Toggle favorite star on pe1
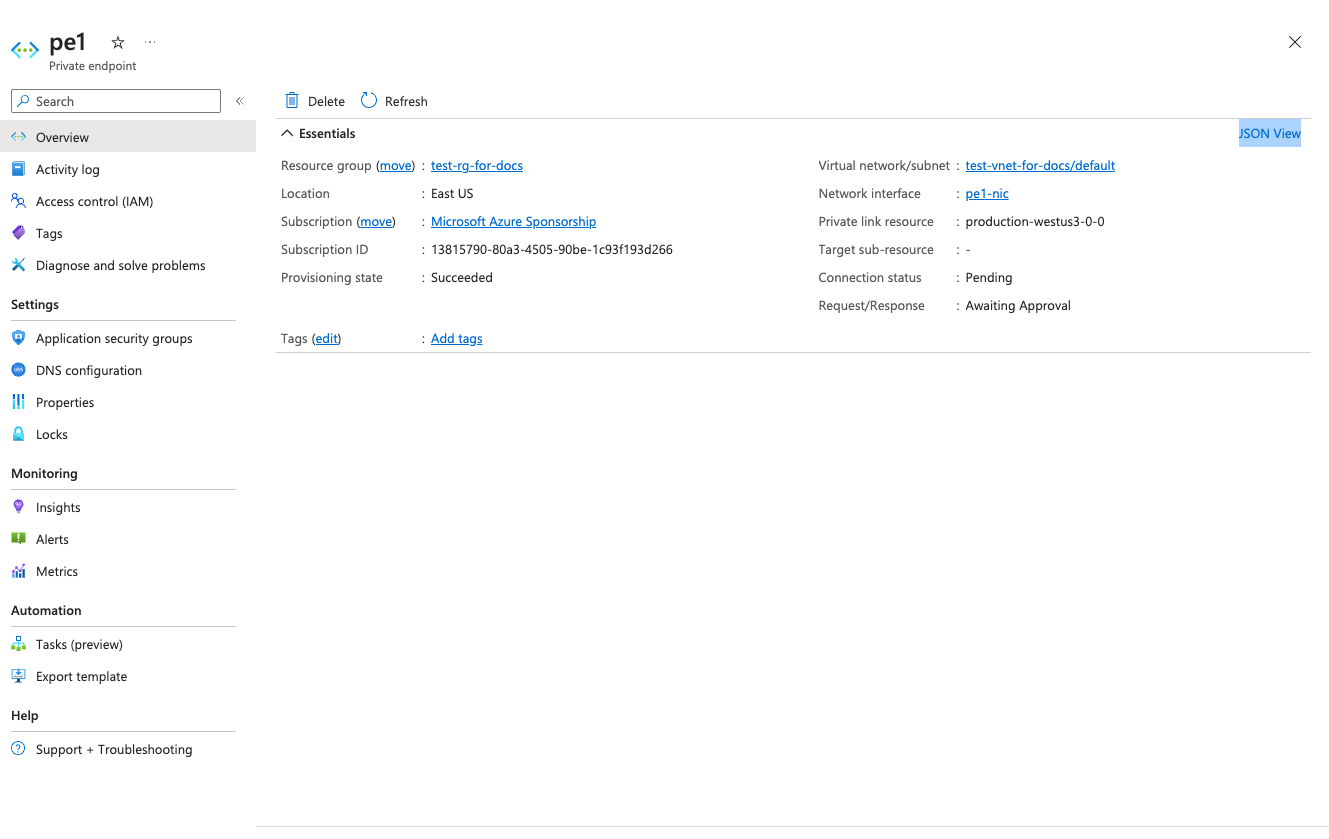This screenshot has height=839, width=1329. [x=117, y=42]
